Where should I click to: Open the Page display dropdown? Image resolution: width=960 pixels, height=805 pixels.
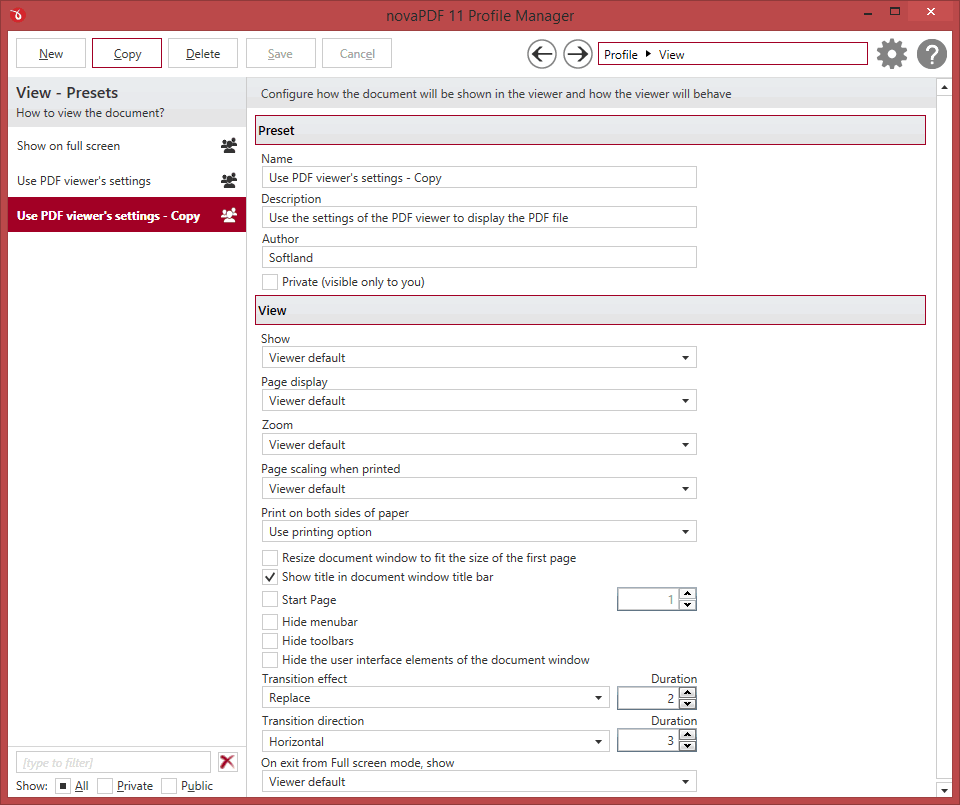(479, 400)
